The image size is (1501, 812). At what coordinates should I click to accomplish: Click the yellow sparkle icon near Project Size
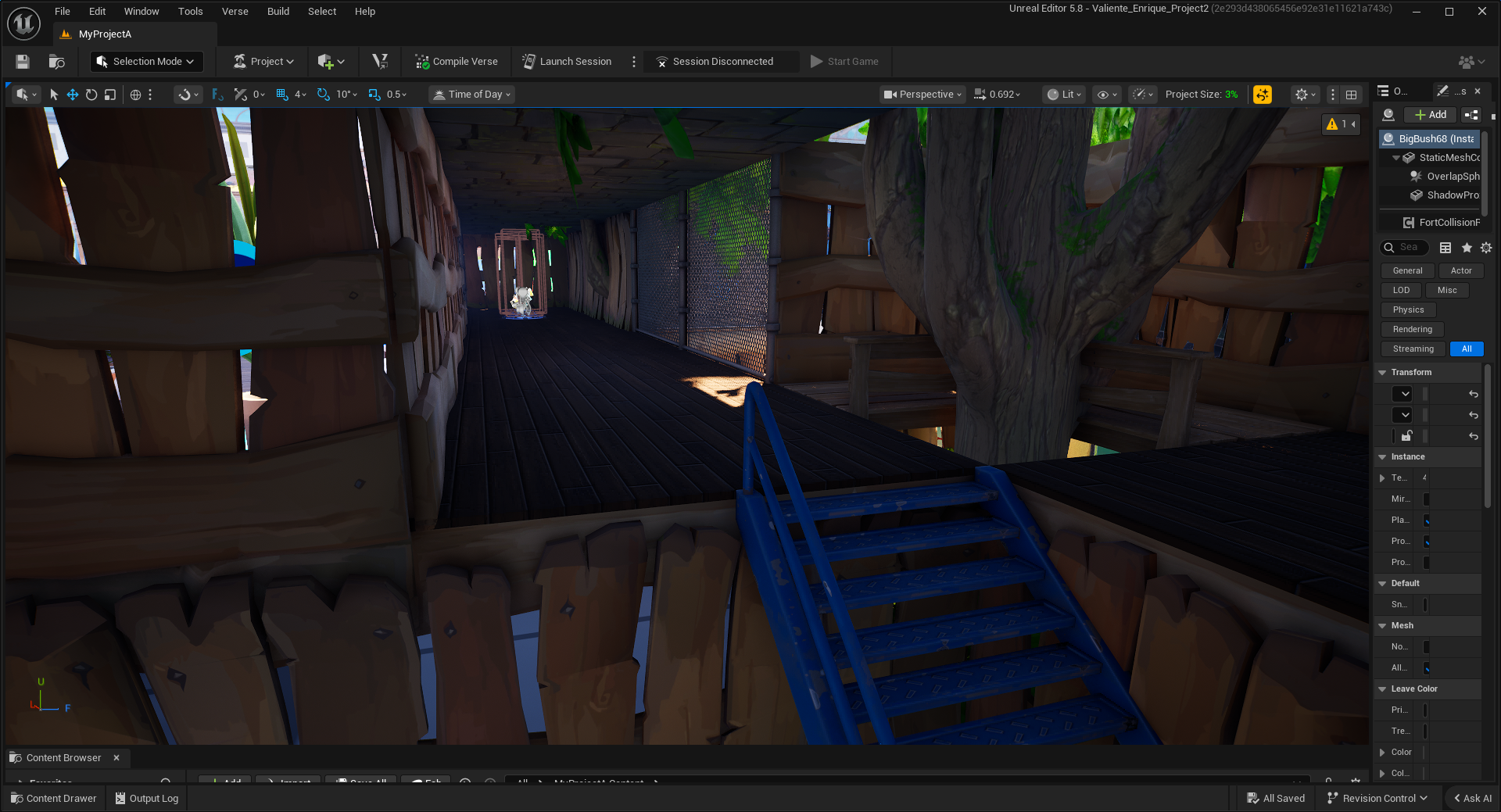pos(1262,95)
